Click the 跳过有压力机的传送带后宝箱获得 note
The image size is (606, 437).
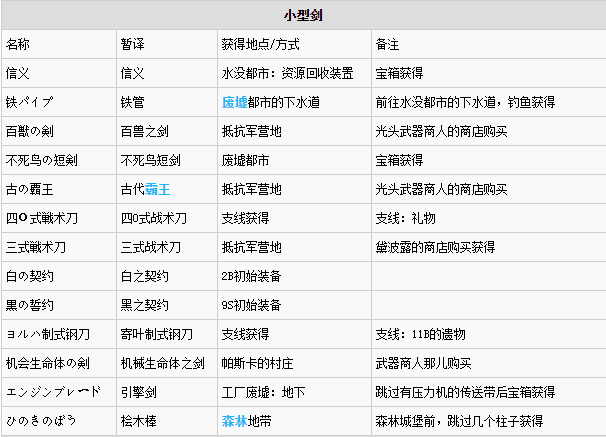(465, 392)
